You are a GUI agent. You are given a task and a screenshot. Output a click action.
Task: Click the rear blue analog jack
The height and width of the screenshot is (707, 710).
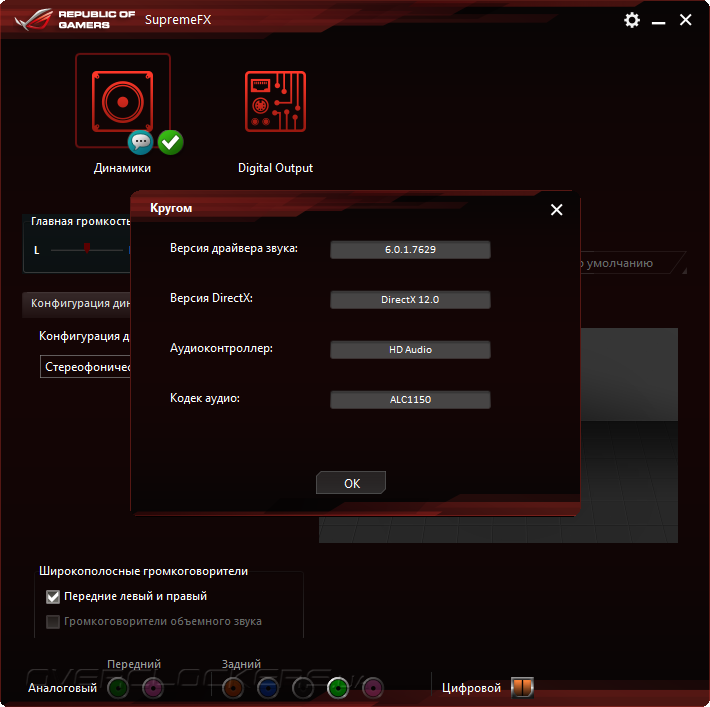268,688
